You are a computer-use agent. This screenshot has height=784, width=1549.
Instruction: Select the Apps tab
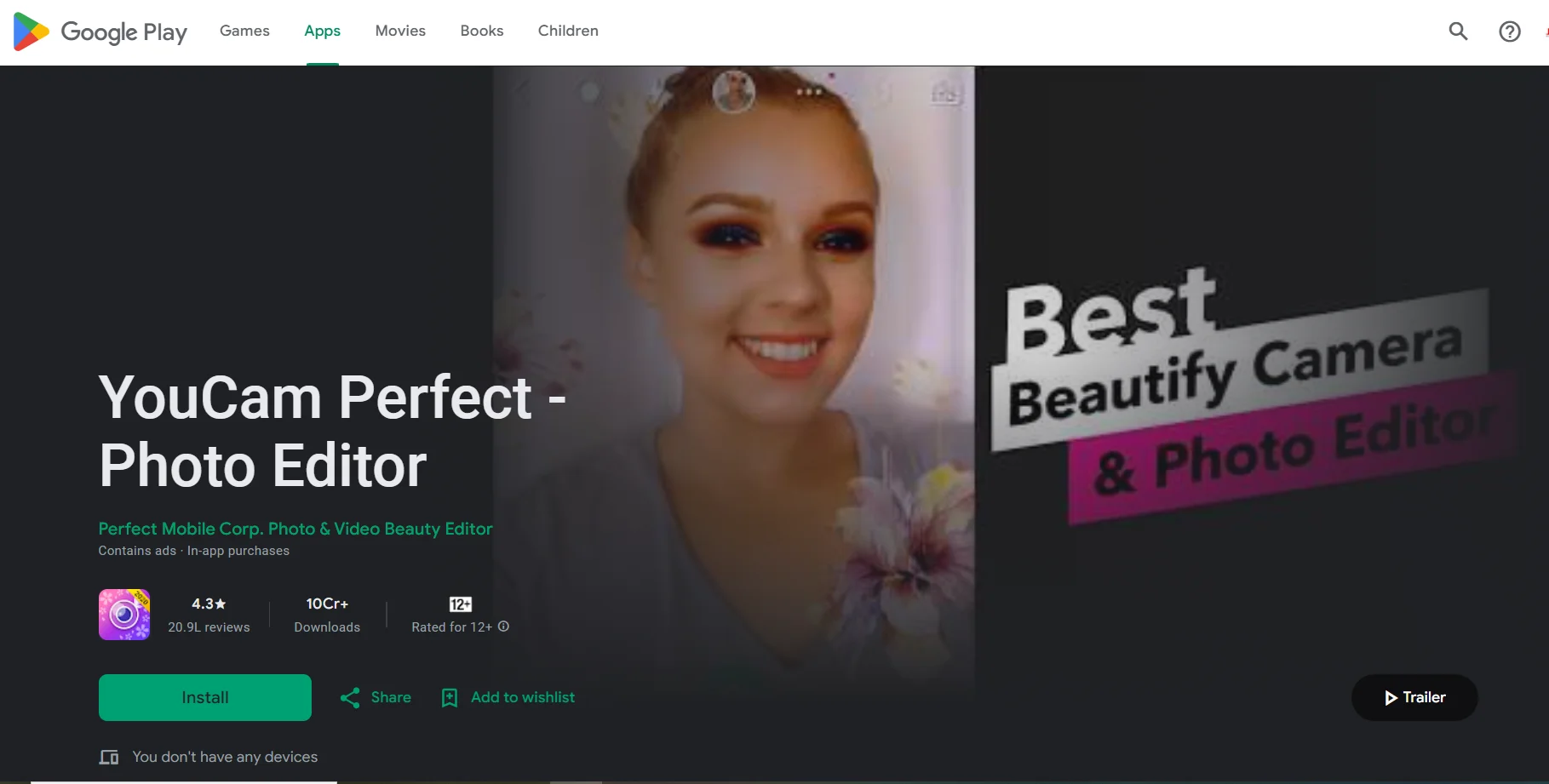tap(322, 31)
